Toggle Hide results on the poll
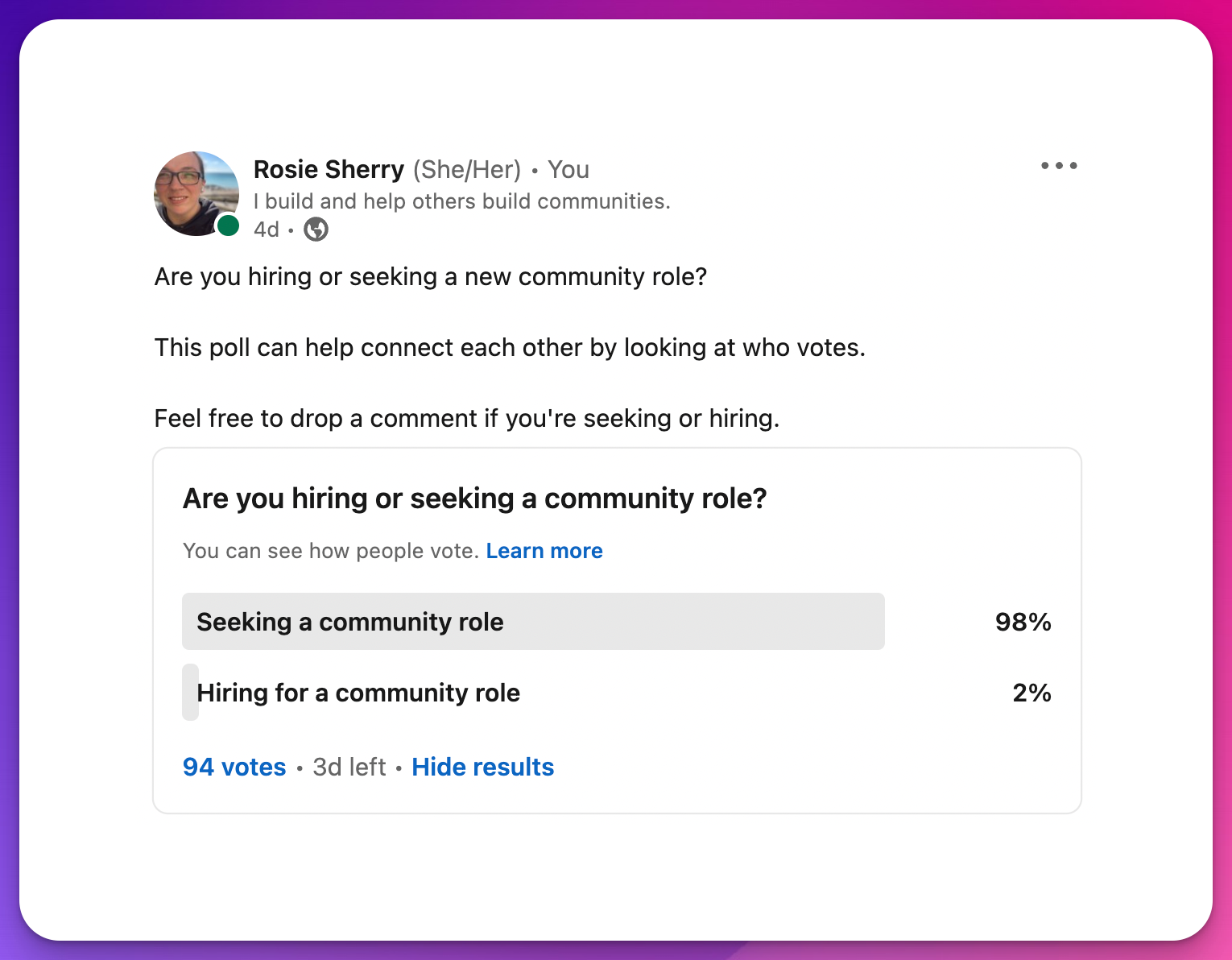The image size is (1232, 960). coord(483,767)
